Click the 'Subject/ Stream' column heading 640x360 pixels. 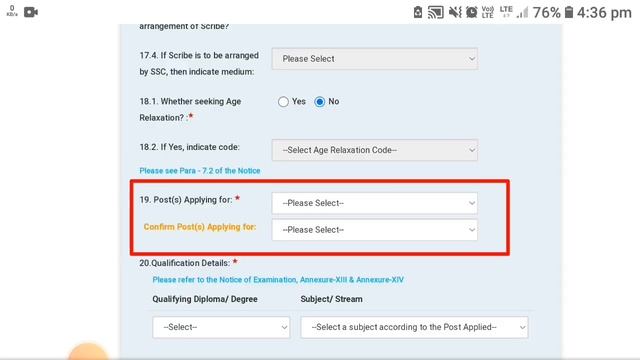tap(331, 299)
